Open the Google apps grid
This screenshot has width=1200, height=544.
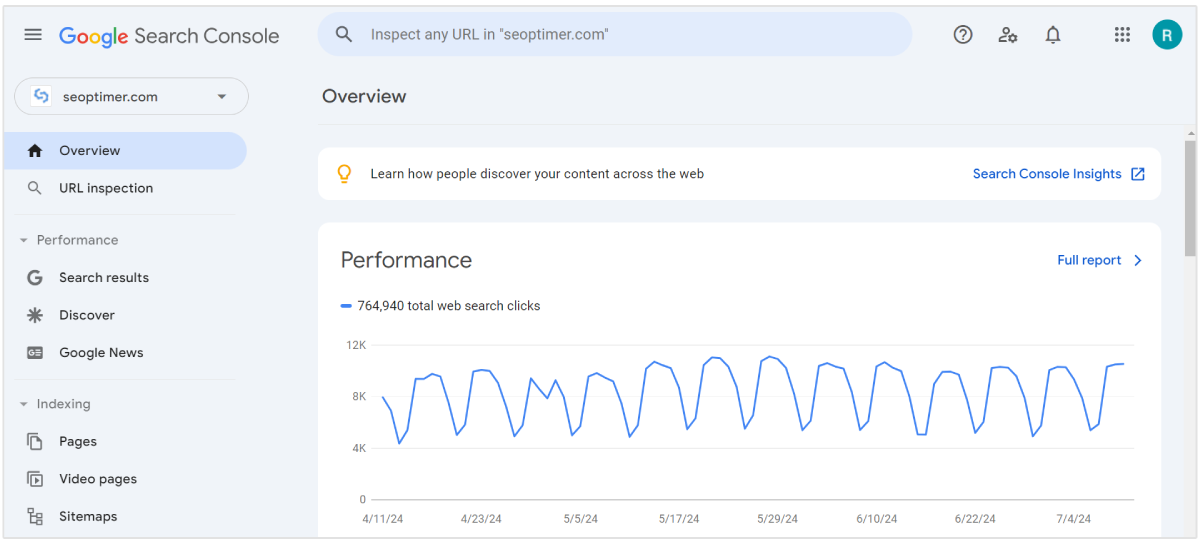coord(1122,35)
